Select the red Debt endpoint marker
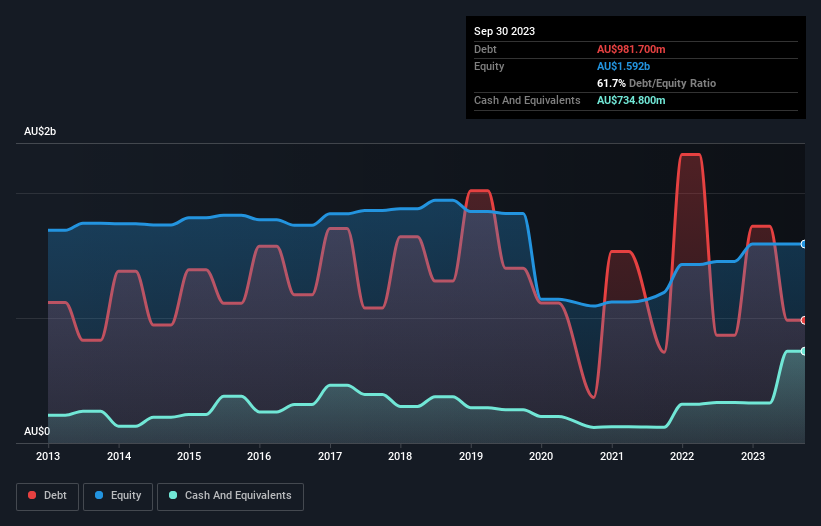Screen dimensions: 821x526 [x=804, y=320]
